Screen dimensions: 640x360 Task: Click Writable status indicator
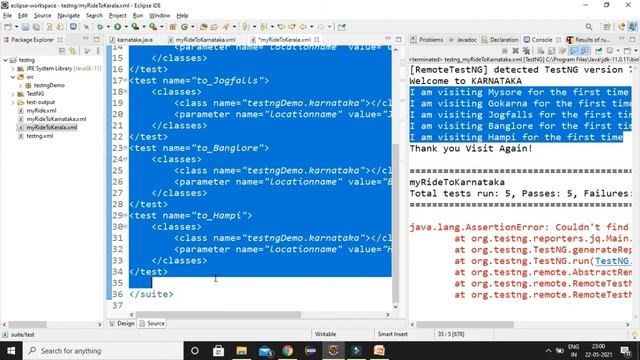325,334
